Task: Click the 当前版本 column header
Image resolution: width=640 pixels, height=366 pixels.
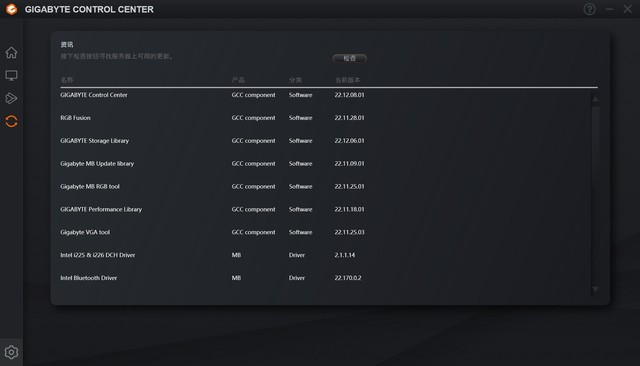Action: [347, 80]
